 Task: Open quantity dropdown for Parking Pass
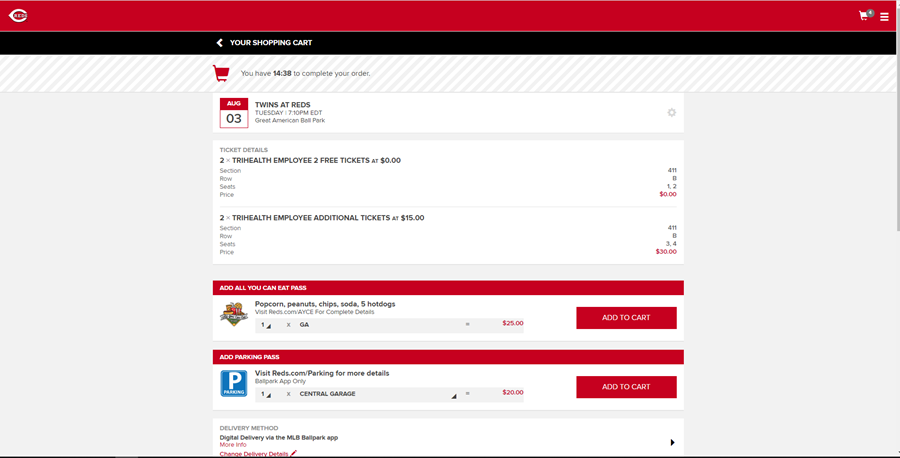click(x=266, y=394)
